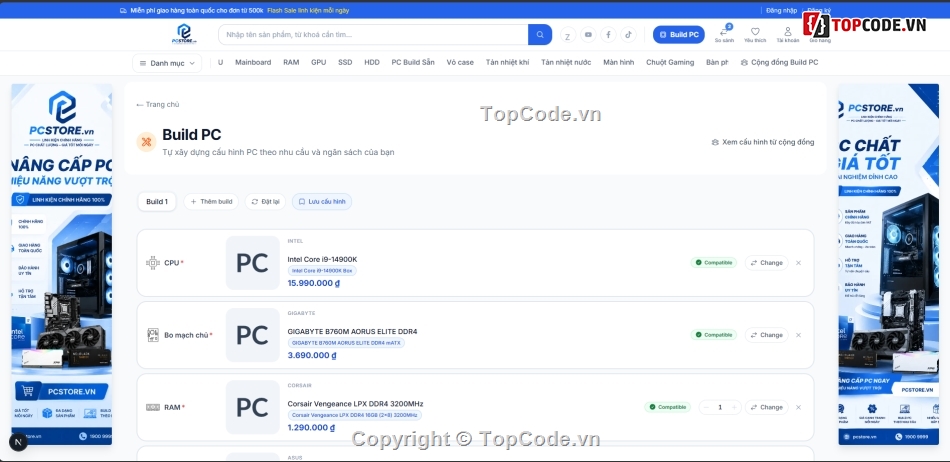Image resolution: width=950 pixels, height=462 pixels.
Task: Remove the Corsair Vengeance RAM item
Action: 798,407
